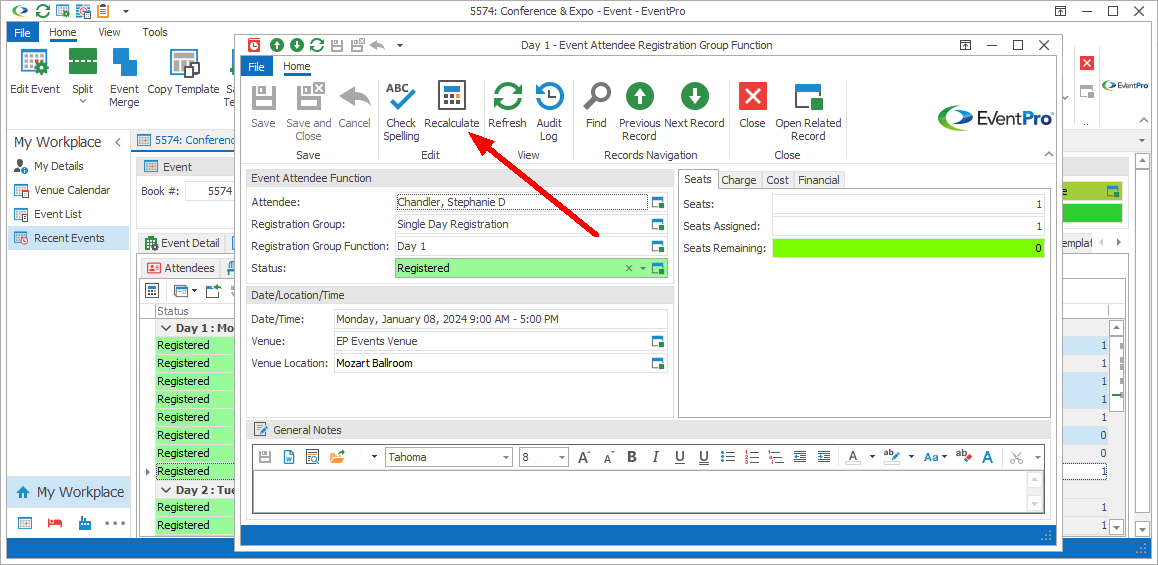Click in the General Notes text area
This screenshot has height=565, width=1158.
point(640,491)
